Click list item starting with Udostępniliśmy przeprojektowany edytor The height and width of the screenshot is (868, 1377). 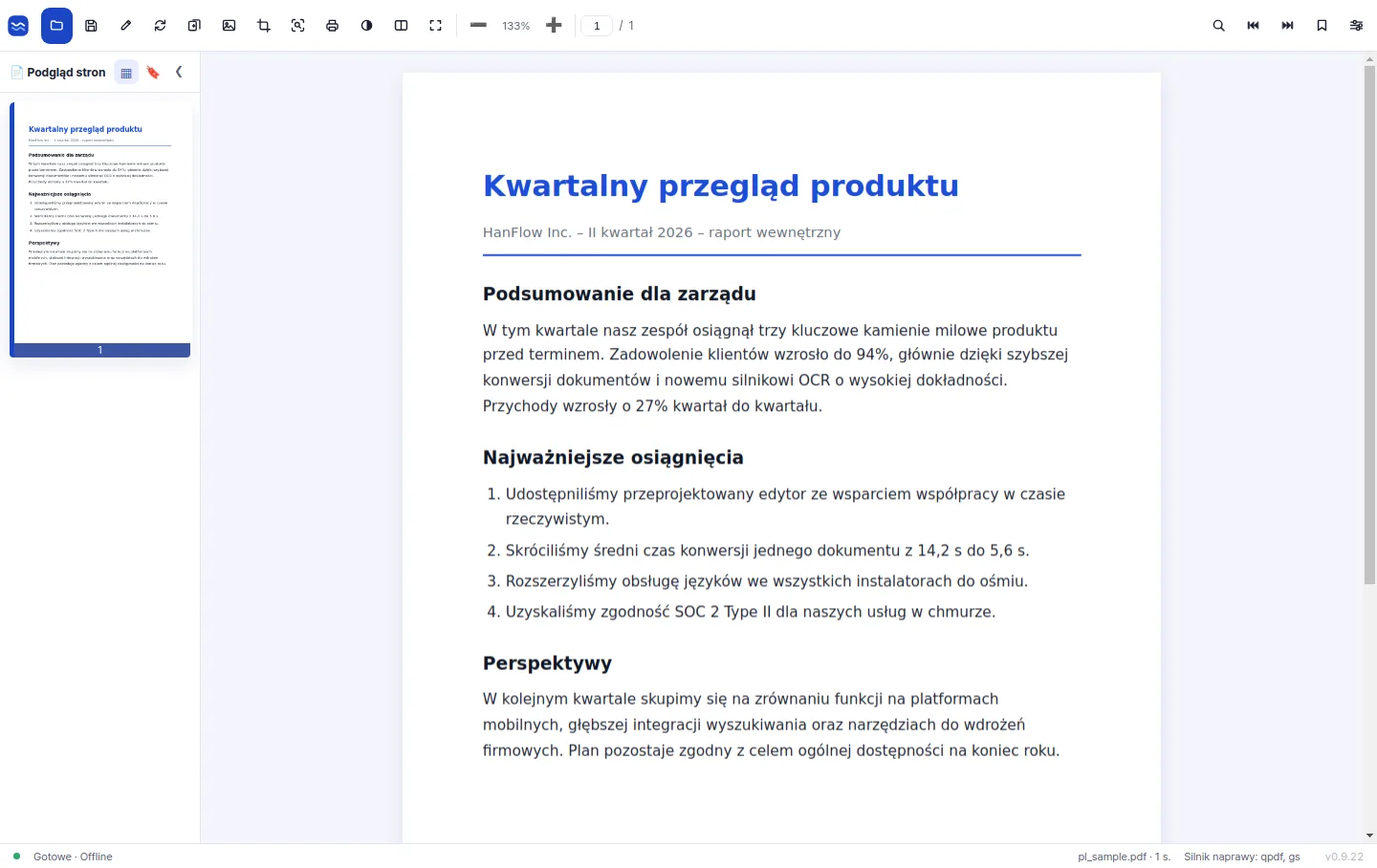tap(776, 507)
